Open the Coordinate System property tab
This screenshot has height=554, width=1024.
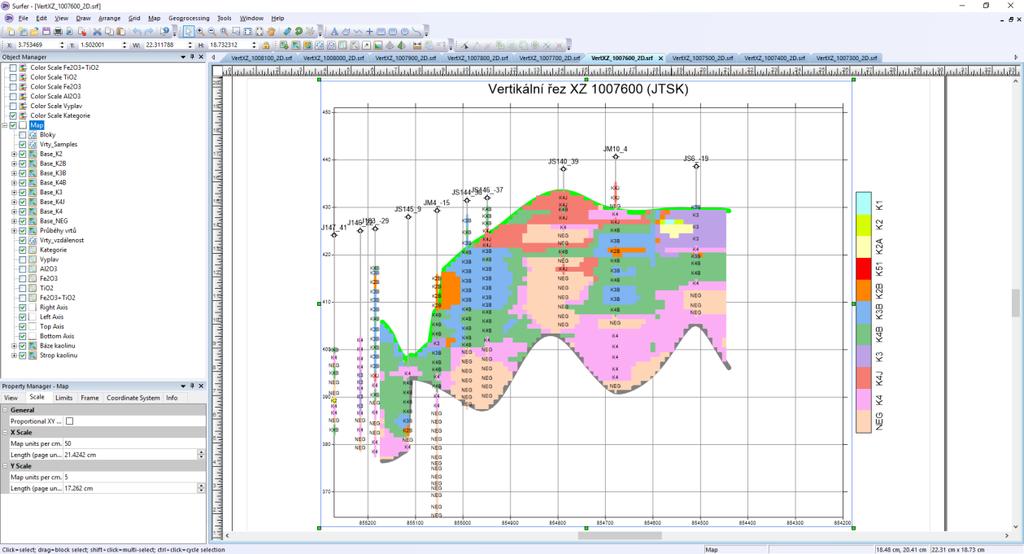[x=133, y=398]
